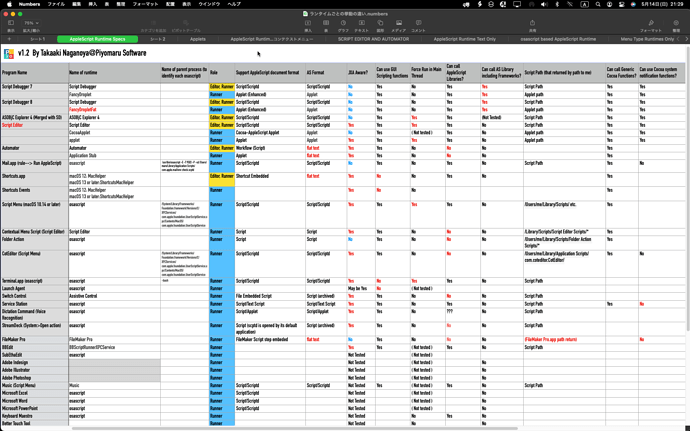Viewport: 690px width, 431px height.
Task: Select the 'CocoaApplet' runtime cell
Action: point(114,133)
